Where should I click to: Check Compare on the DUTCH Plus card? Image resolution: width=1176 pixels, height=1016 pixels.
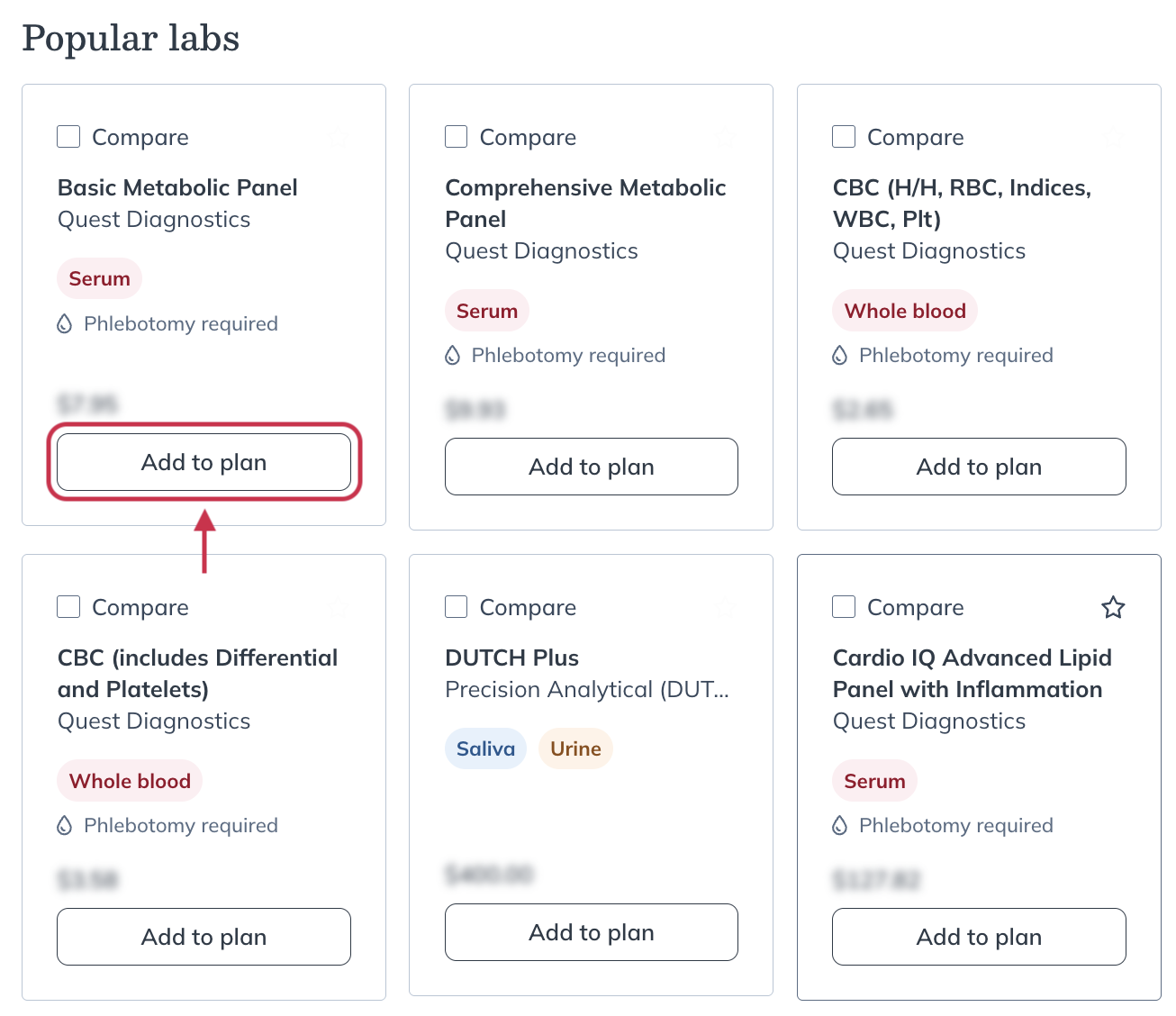456,606
